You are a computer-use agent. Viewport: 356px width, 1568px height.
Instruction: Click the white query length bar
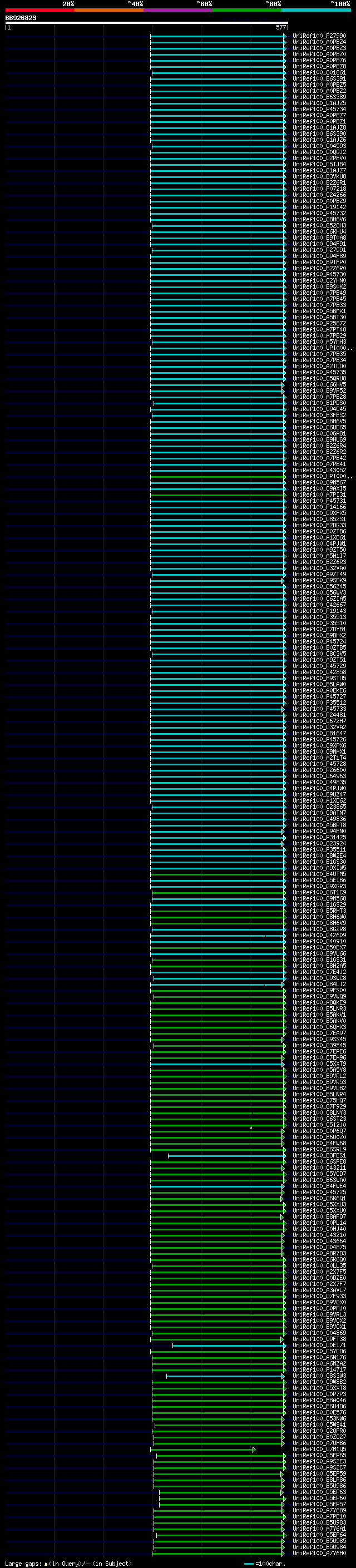(147, 22)
